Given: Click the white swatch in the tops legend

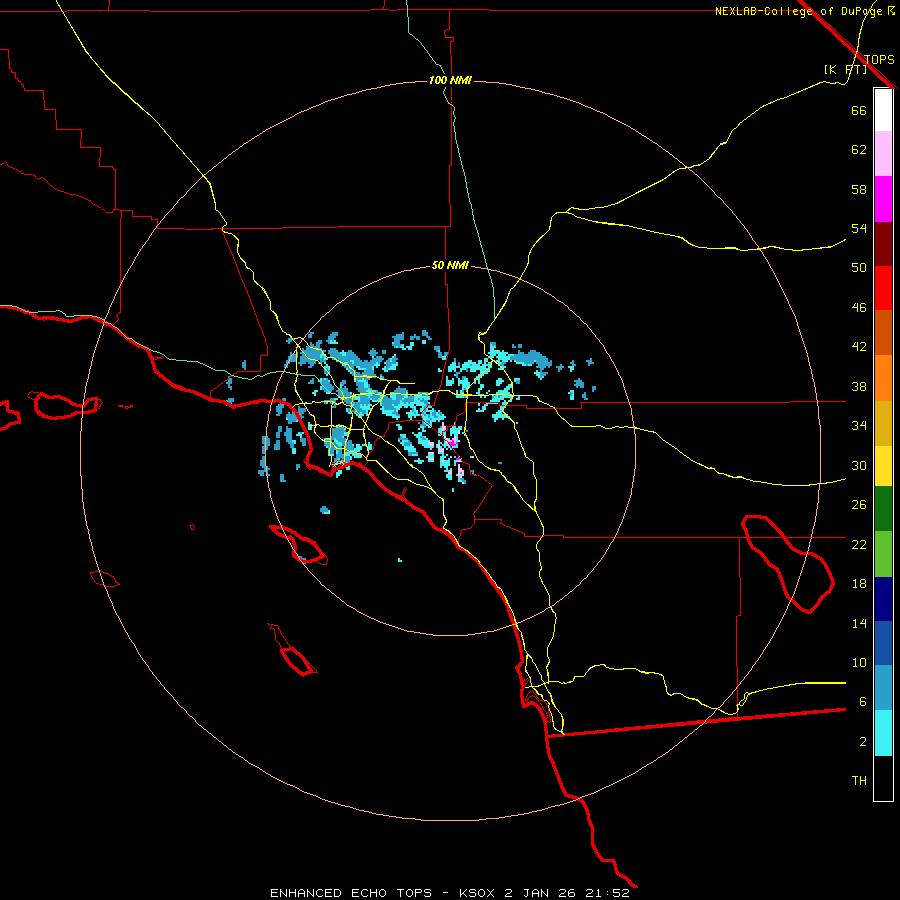Looking at the screenshot, I should (x=883, y=110).
